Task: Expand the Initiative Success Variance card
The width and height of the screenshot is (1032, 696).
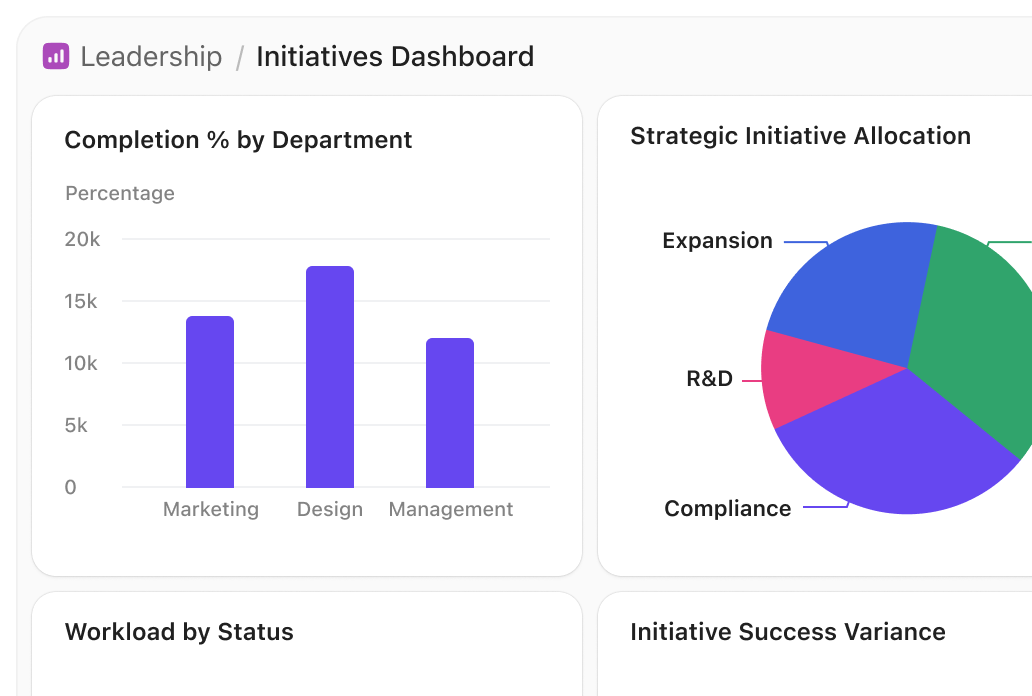Action: click(788, 632)
